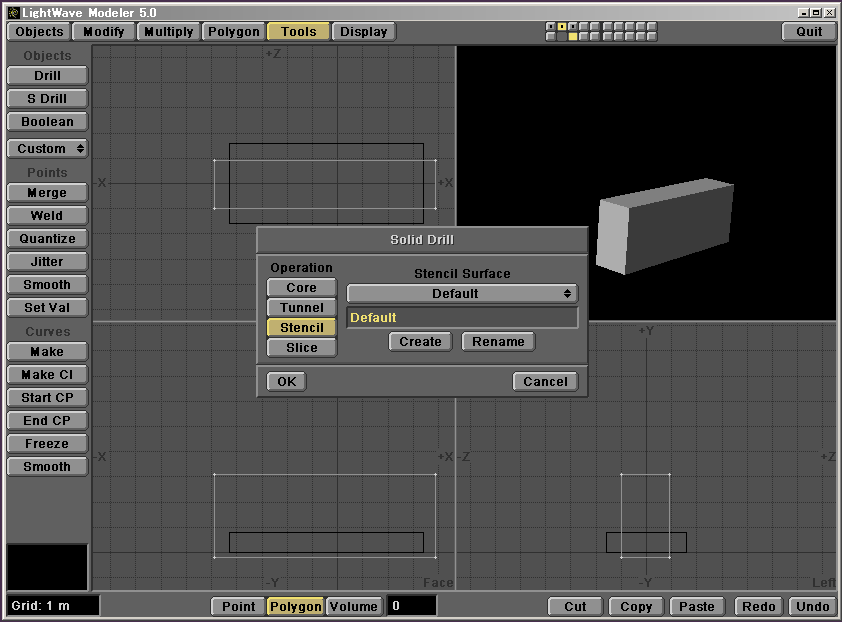Cancel the Solid Drill dialog
Screen dimensions: 842x622
(545, 382)
